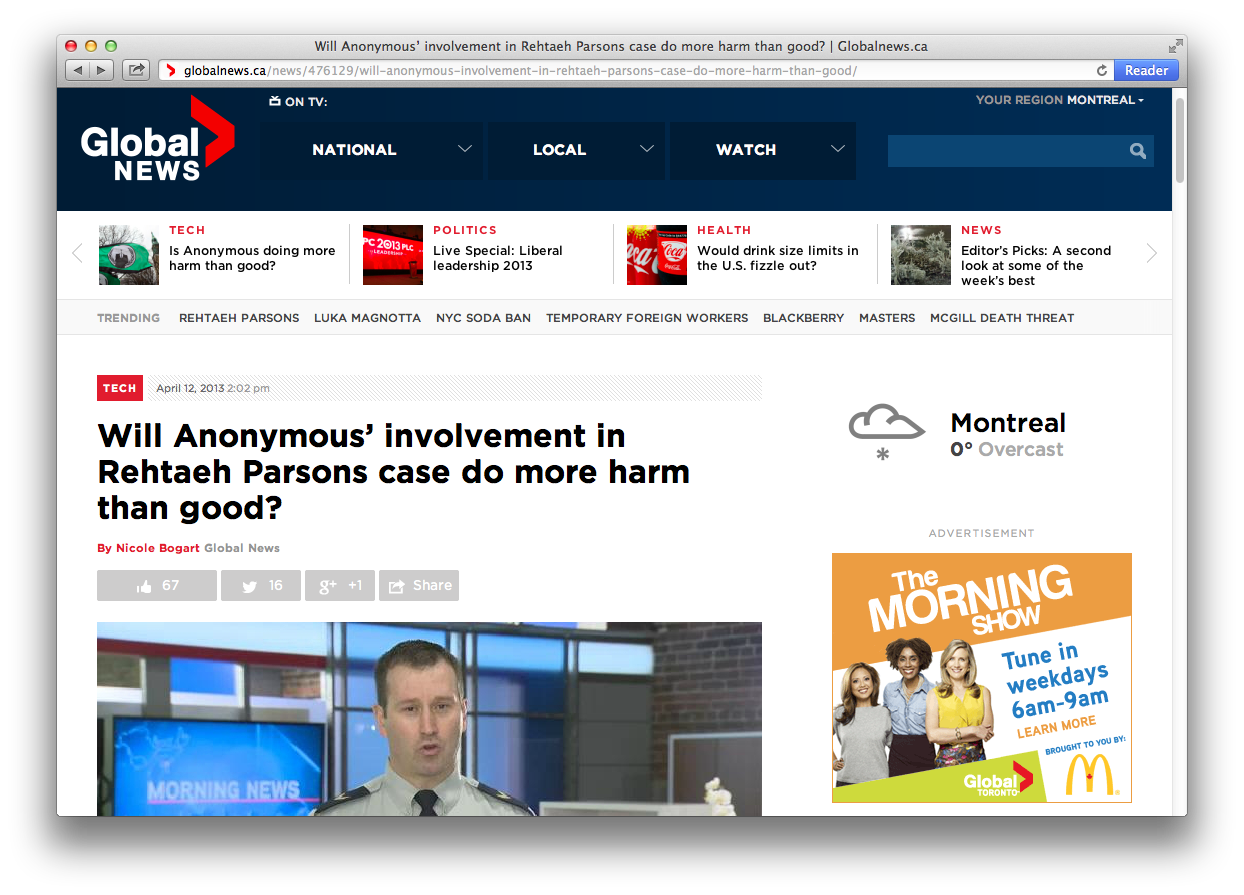Expand the Watch menu dropdown
The width and height of the screenshot is (1244, 895).
[763, 150]
